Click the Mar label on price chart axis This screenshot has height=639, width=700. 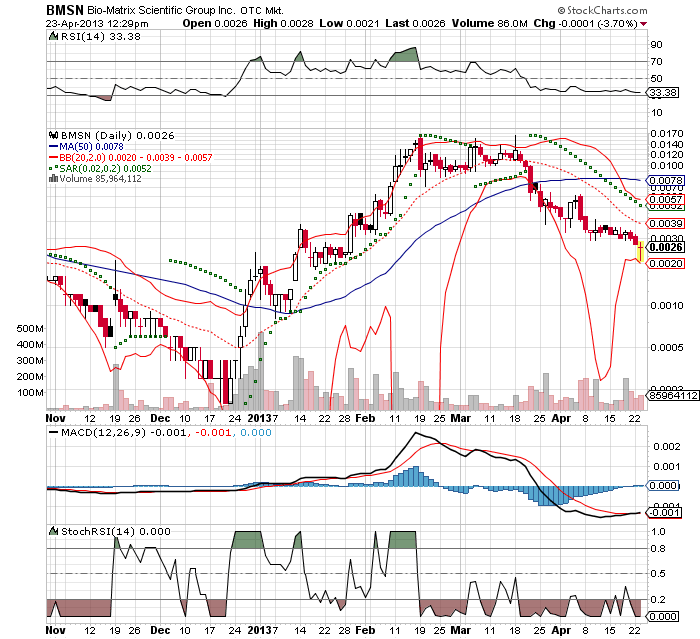[x=461, y=418]
